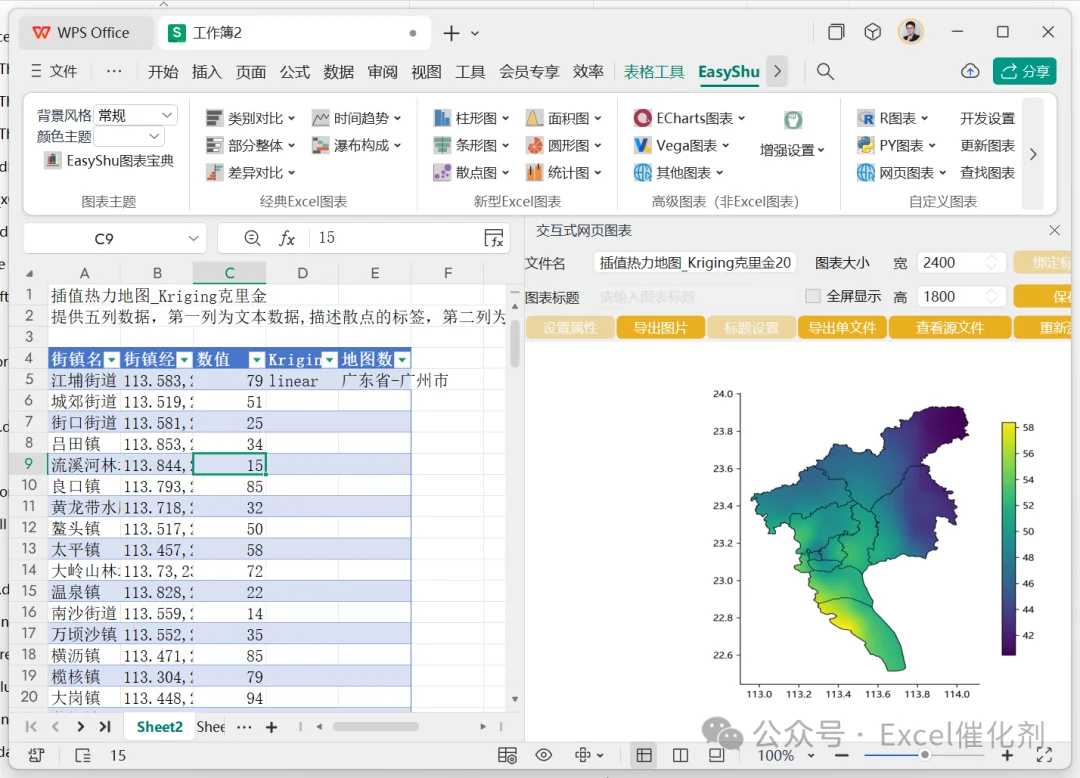This screenshot has width=1080, height=778.
Task: Click the zoom out minus icon
Action: [x=841, y=755]
